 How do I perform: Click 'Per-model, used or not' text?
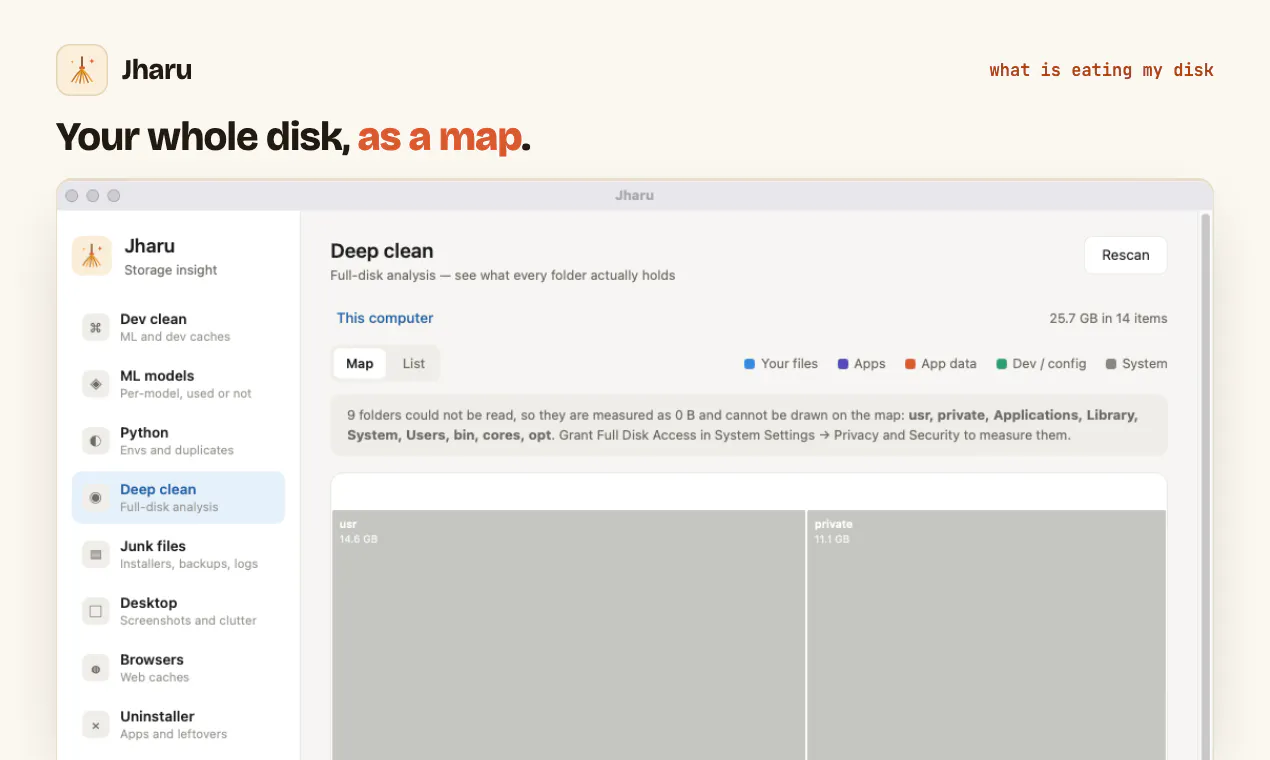pyautogui.click(x=186, y=394)
